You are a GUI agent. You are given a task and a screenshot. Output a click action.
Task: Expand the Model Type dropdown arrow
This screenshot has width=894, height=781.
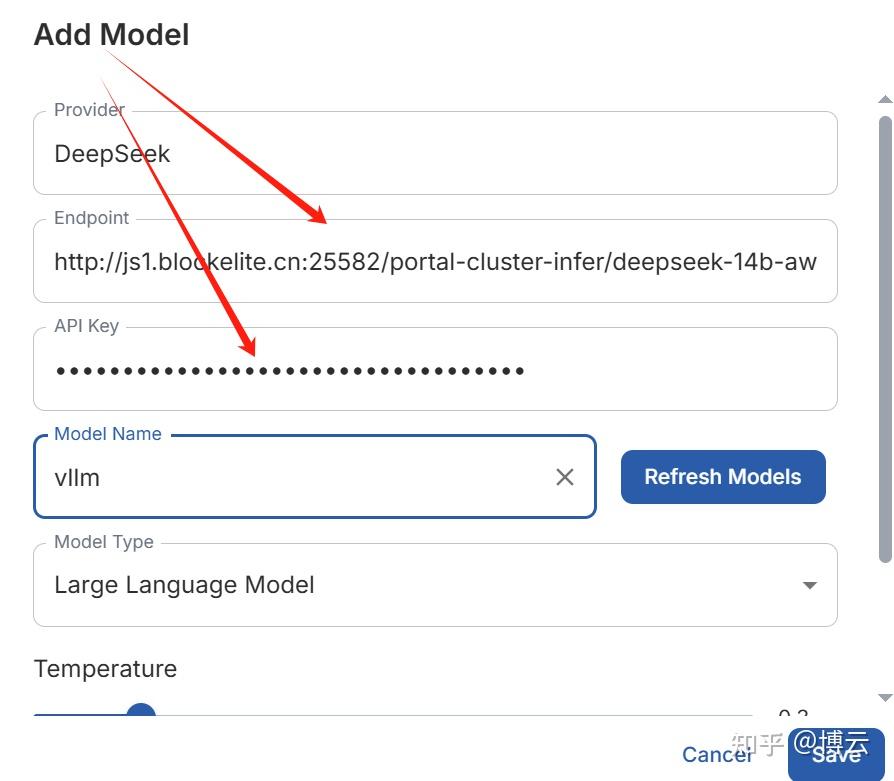[x=810, y=585]
